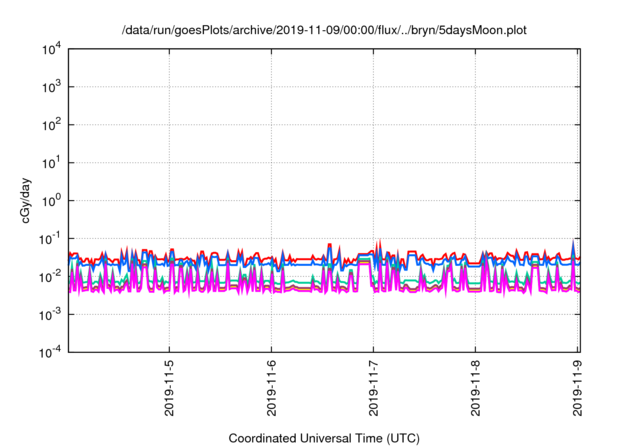Click the plot title file path
The image size is (640, 448).
(323, 31)
